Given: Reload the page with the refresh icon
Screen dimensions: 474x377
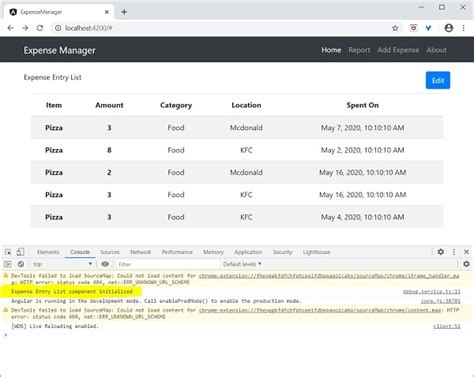Looking at the screenshot, I should point(40,28).
